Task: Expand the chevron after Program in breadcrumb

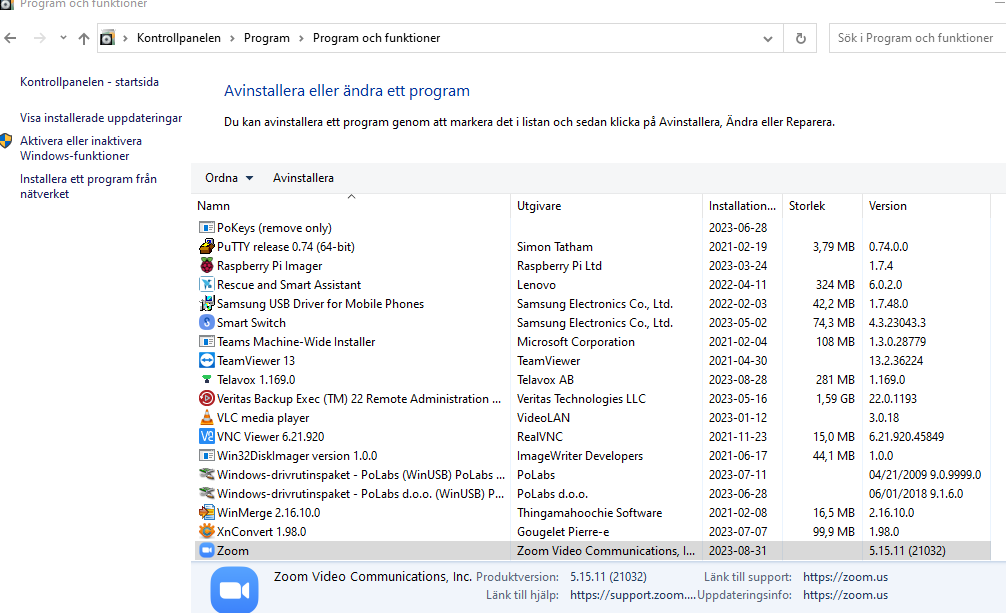Action: coord(301,38)
